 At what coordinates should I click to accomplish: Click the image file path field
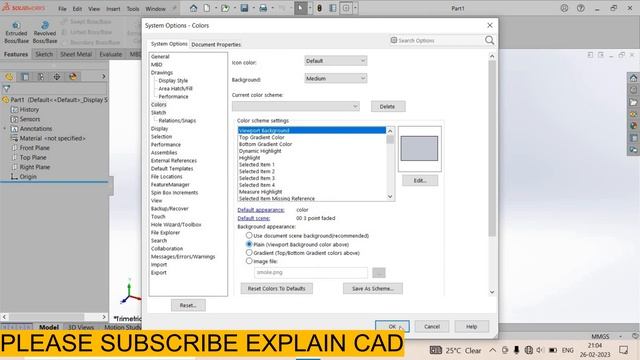(311, 272)
